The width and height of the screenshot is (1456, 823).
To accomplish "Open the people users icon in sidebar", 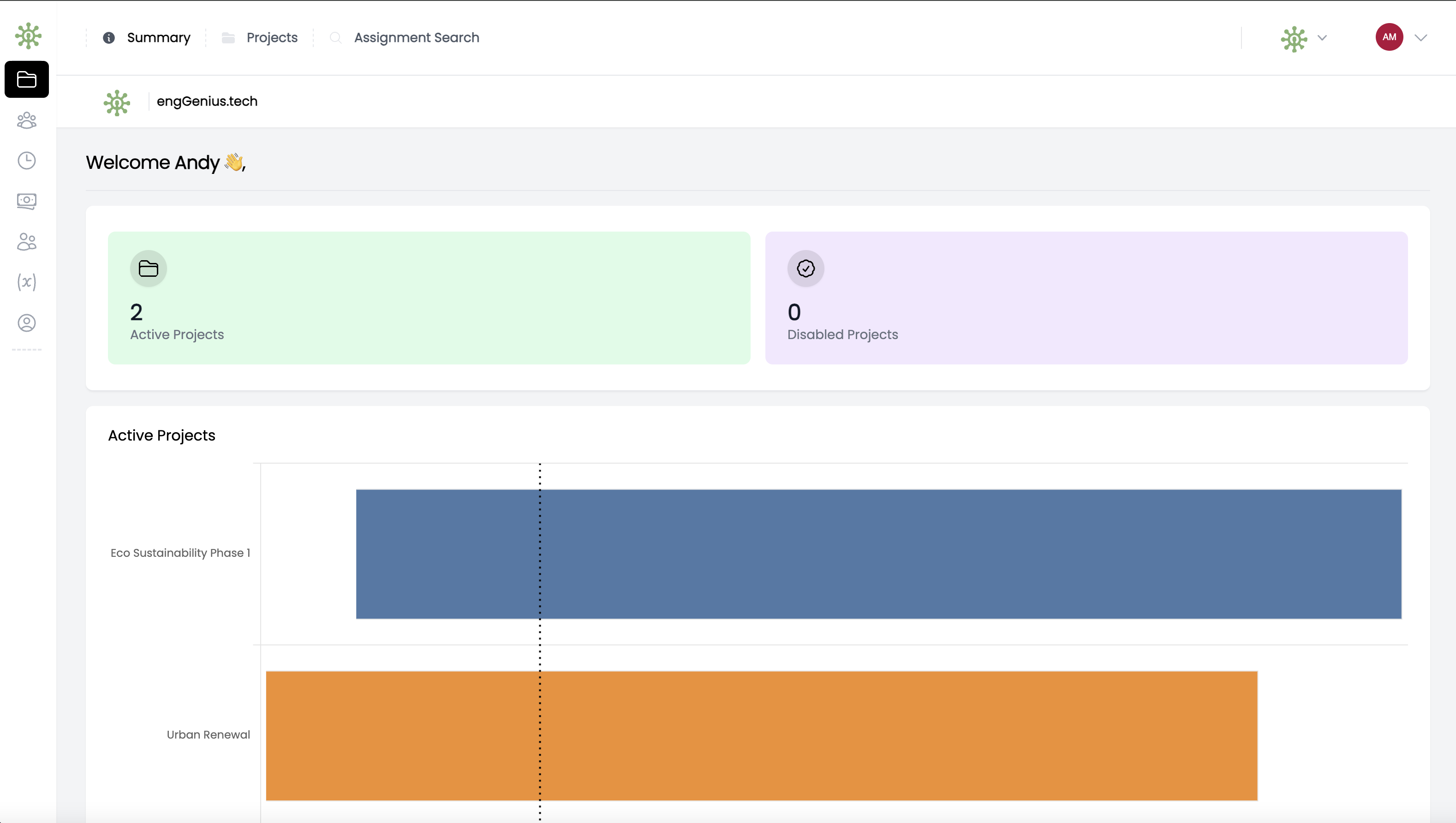I will coord(27,242).
